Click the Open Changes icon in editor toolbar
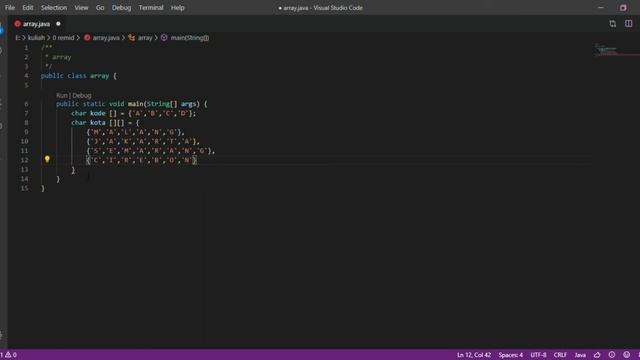Image resolution: width=640 pixels, height=360 pixels. (613, 24)
